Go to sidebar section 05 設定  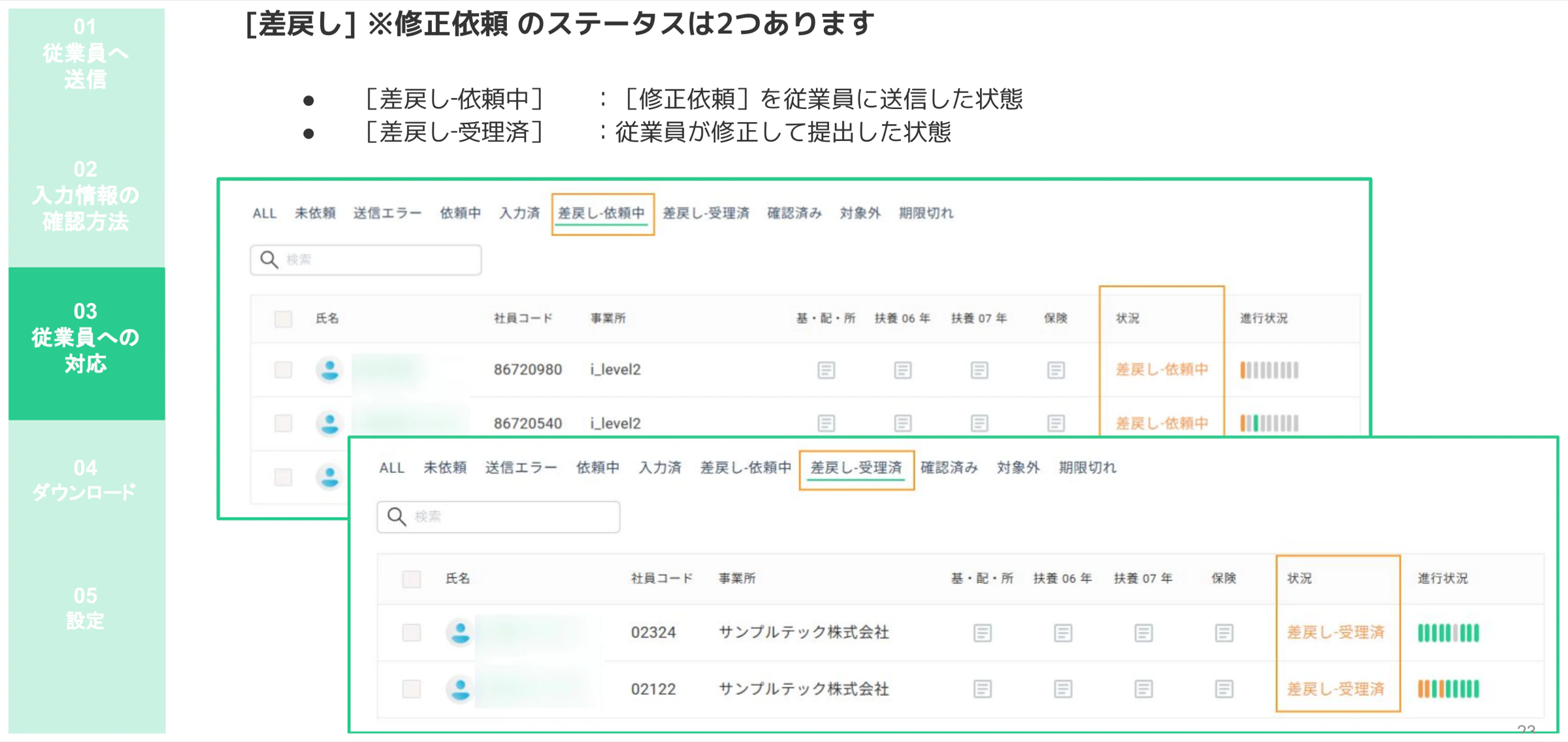click(x=86, y=608)
